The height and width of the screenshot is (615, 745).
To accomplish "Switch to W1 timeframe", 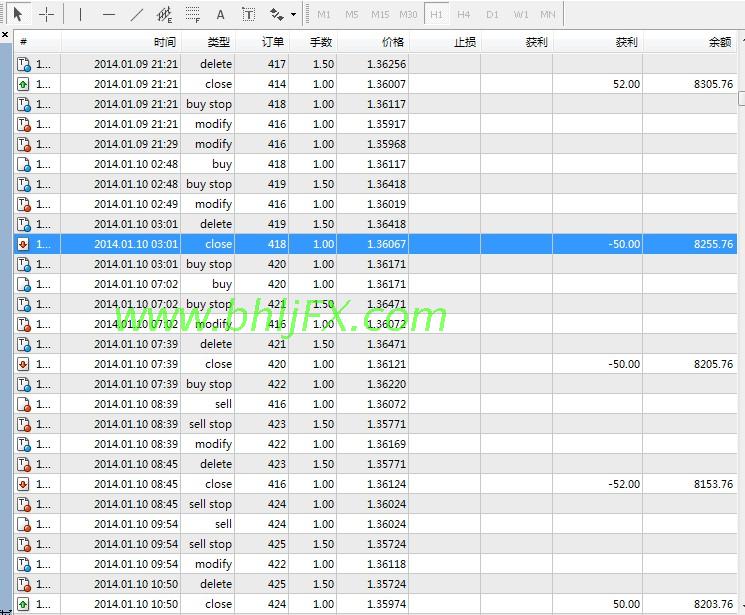I will [x=521, y=15].
